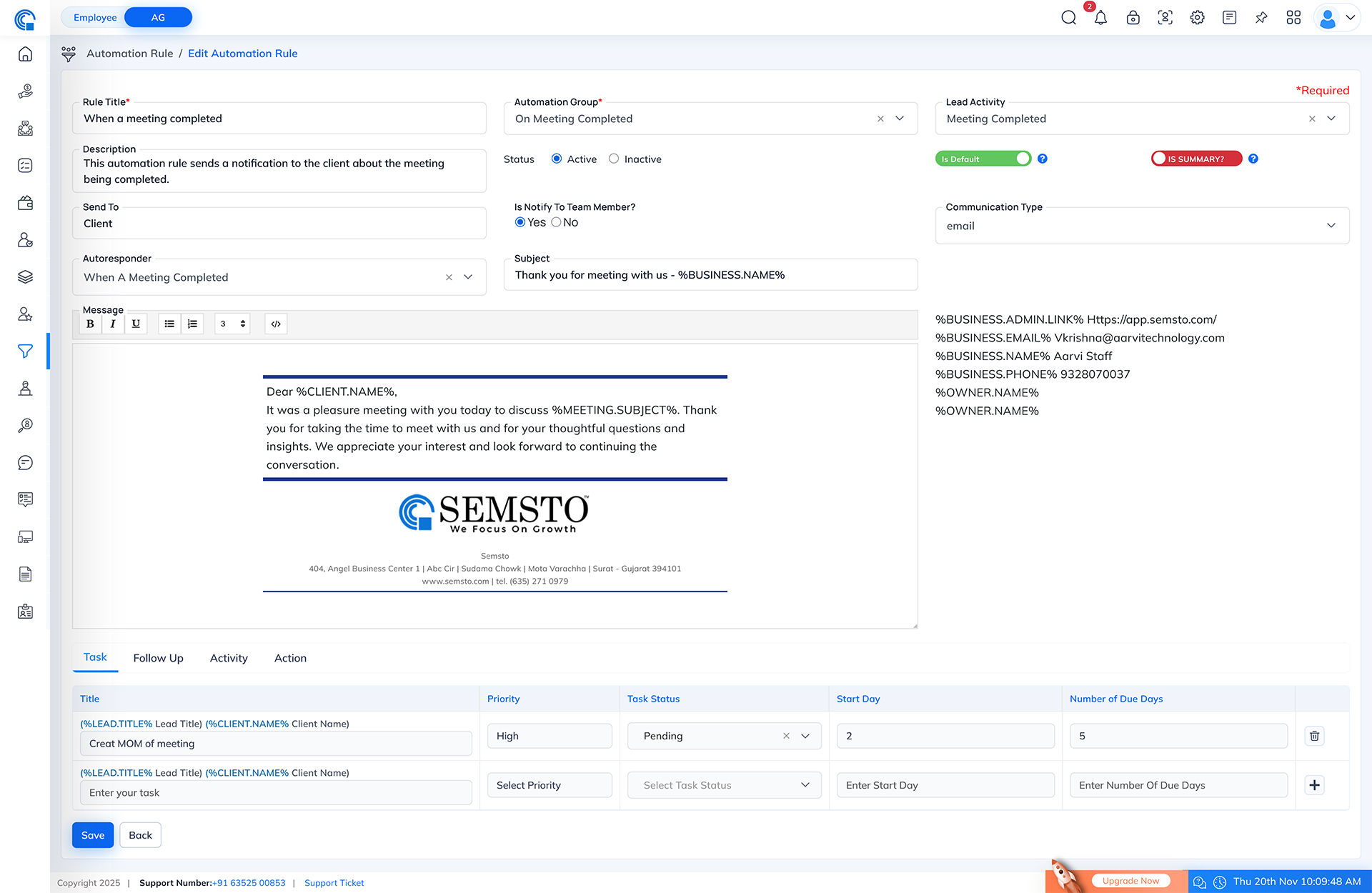Open the Action tab
1372x893 pixels.
[290, 658]
